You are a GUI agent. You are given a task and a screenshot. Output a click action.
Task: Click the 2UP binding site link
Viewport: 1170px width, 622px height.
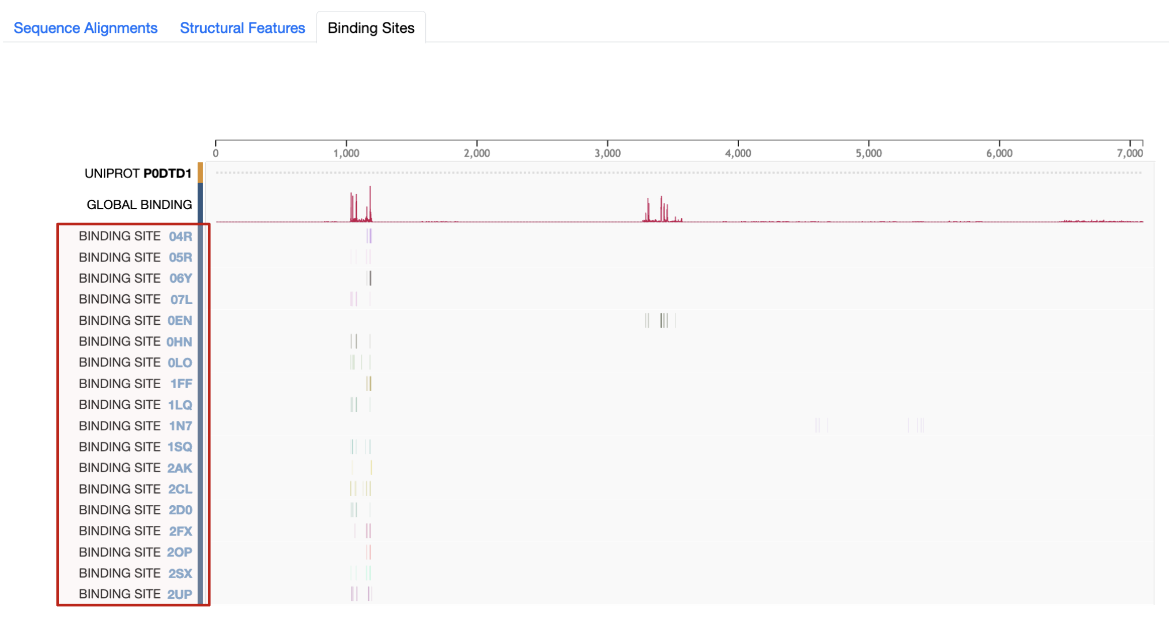tap(180, 594)
